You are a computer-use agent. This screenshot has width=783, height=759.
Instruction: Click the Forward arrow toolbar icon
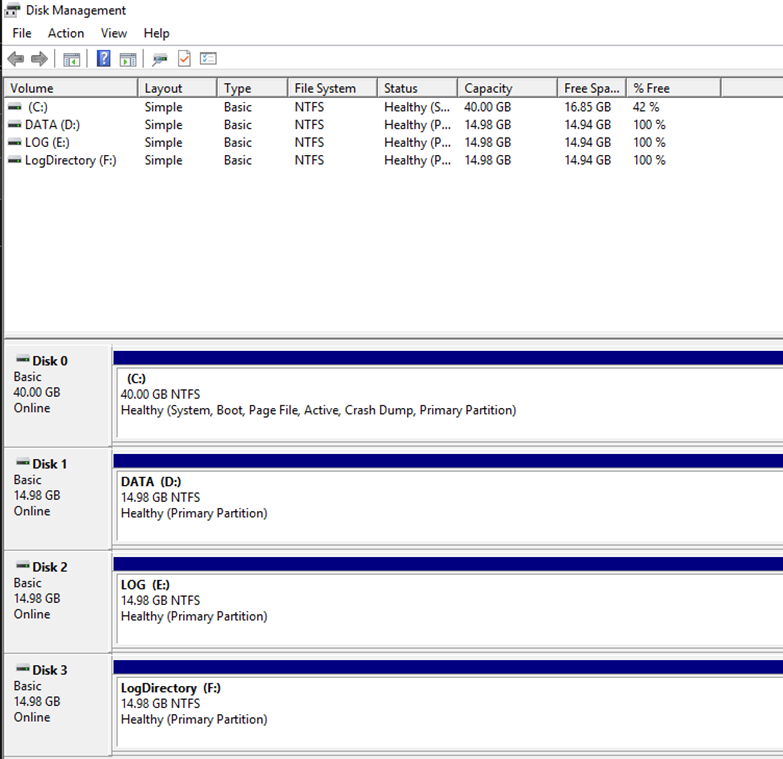click(39, 59)
